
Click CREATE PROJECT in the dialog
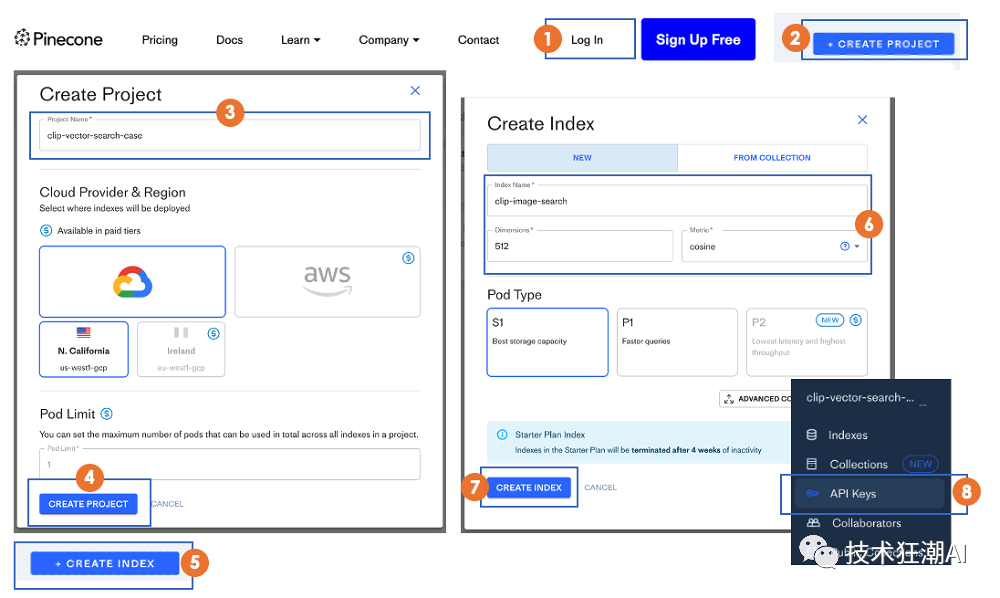(x=88, y=504)
